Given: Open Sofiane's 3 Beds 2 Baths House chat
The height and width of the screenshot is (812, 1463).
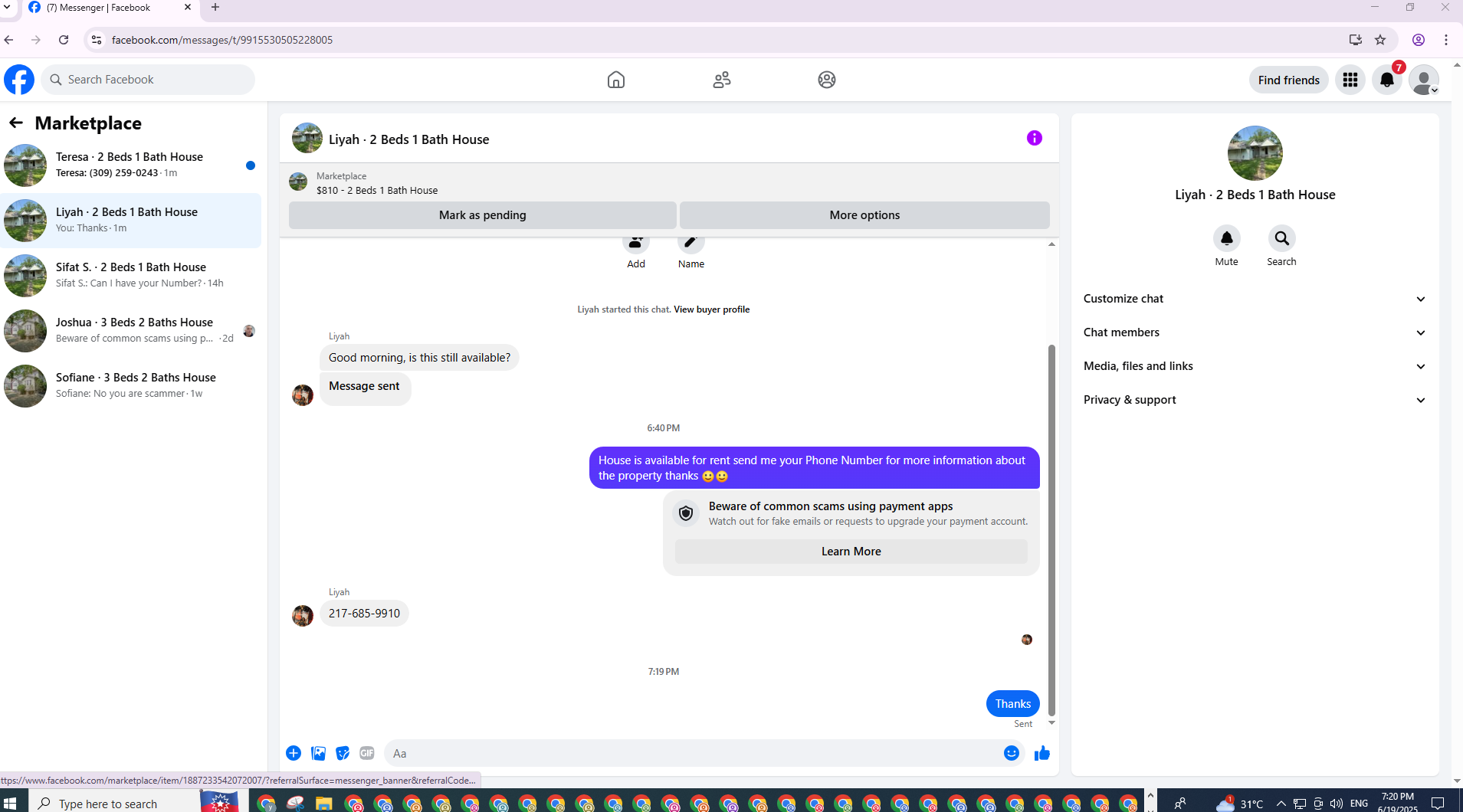Looking at the screenshot, I should 131,386.
